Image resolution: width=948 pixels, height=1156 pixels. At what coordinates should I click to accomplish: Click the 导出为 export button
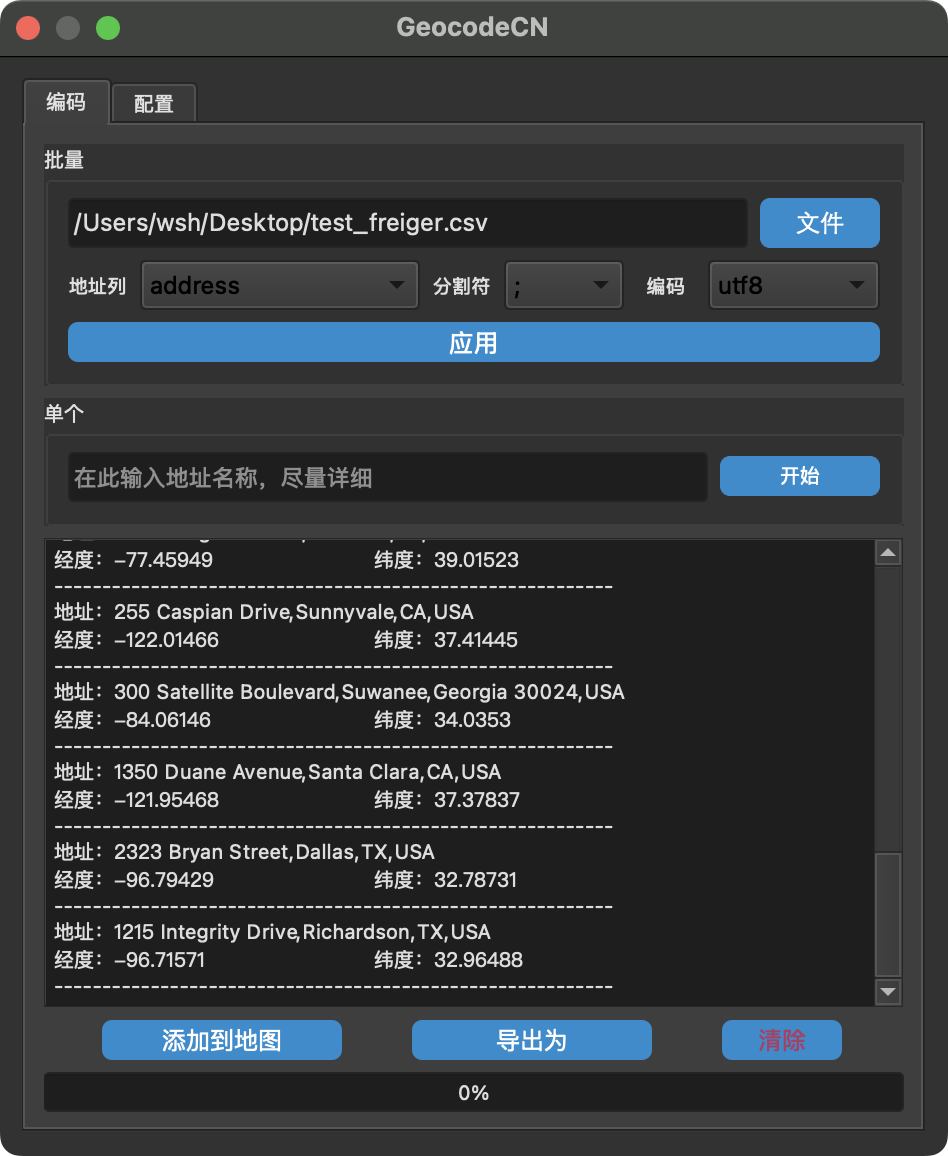(x=531, y=1040)
